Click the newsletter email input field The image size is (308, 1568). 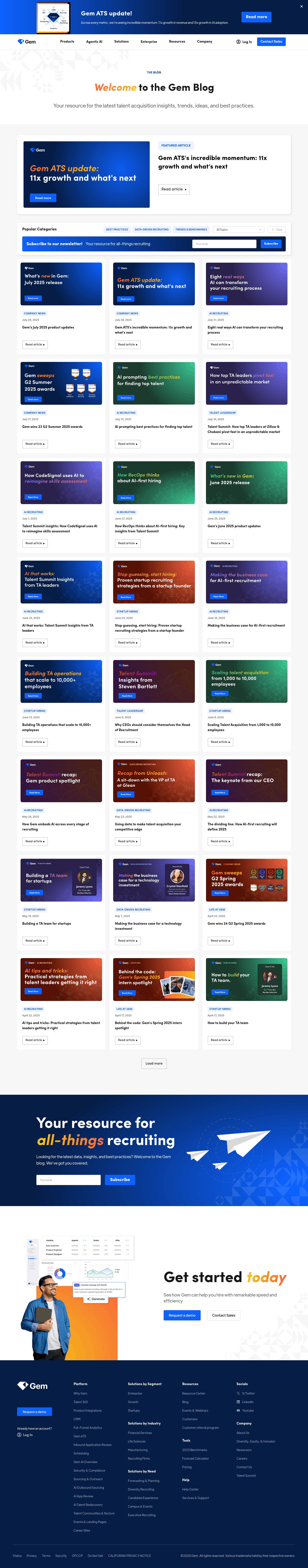(224, 243)
